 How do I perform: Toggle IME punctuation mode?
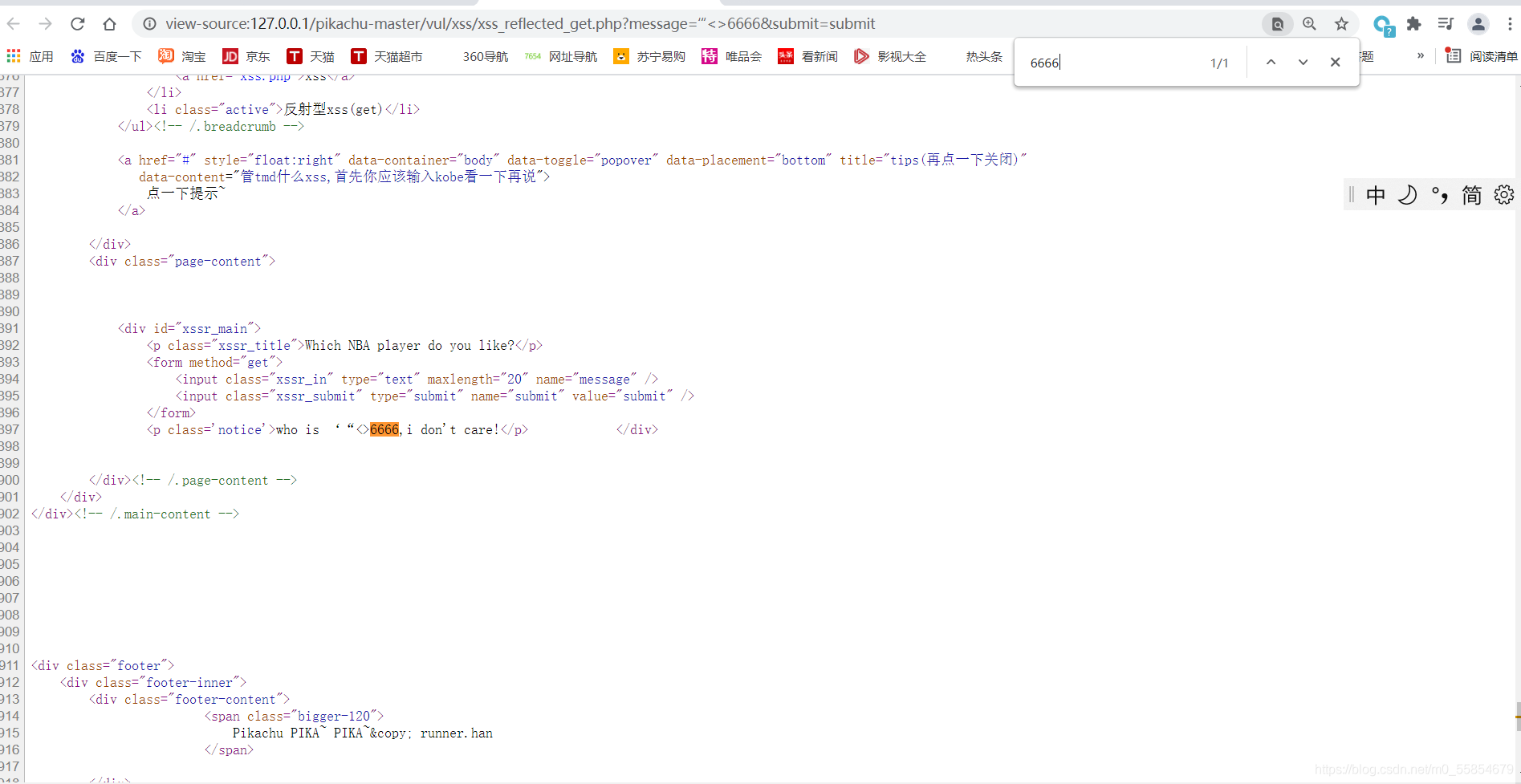1440,195
